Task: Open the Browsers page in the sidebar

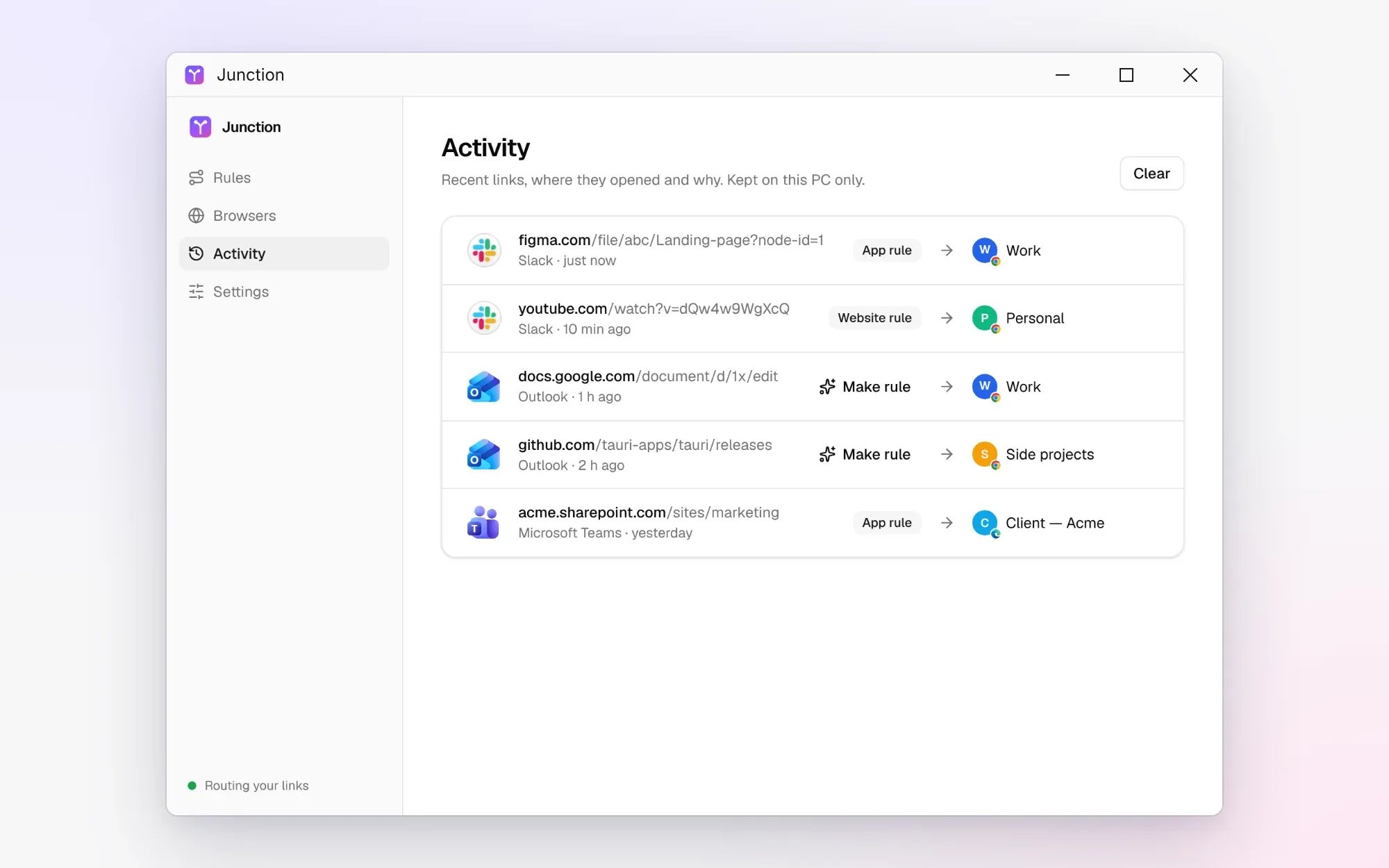Action: pyautogui.click(x=284, y=216)
